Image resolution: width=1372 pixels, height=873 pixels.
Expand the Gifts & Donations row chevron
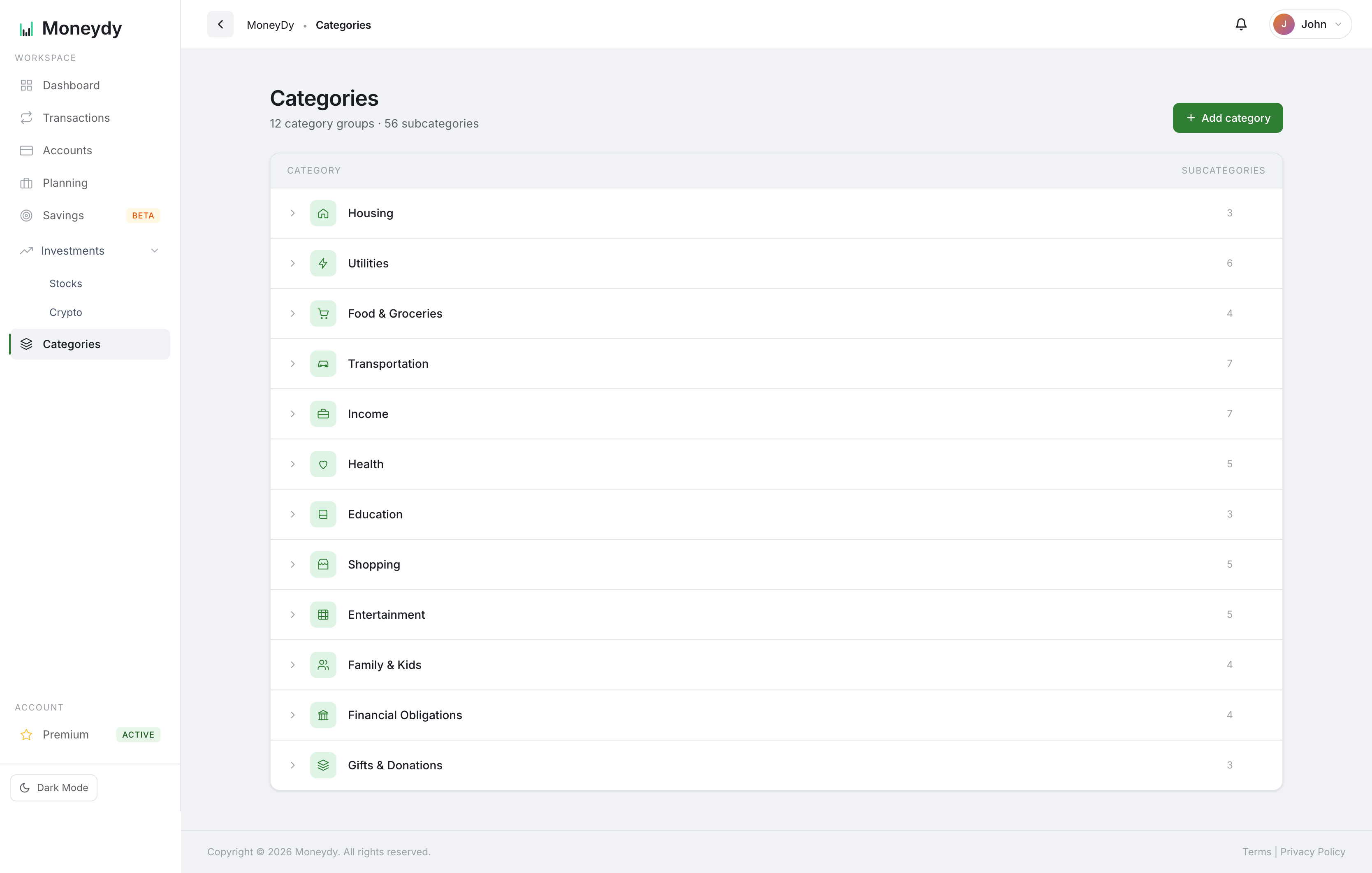pos(292,765)
